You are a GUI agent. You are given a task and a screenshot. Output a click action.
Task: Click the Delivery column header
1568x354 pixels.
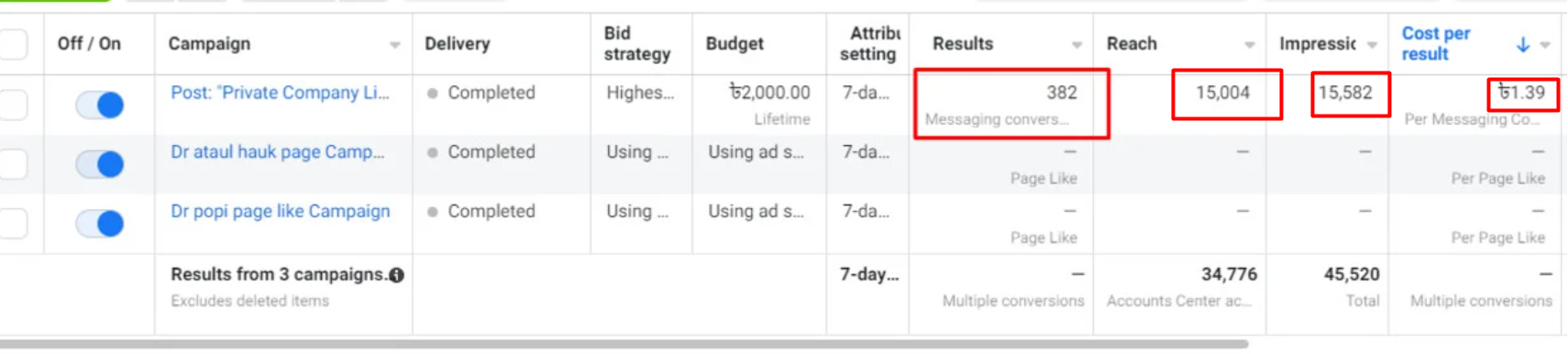click(x=457, y=44)
